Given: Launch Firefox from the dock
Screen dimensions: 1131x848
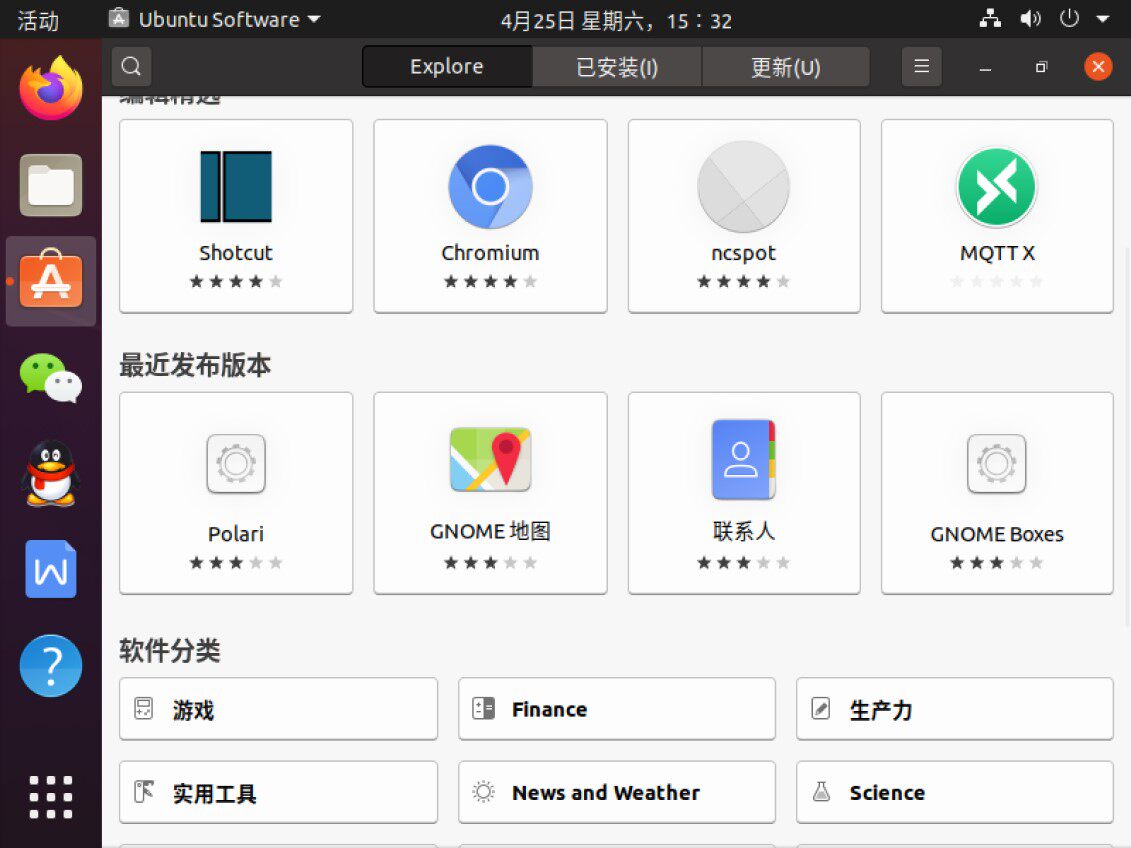Looking at the screenshot, I should click(x=50, y=89).
